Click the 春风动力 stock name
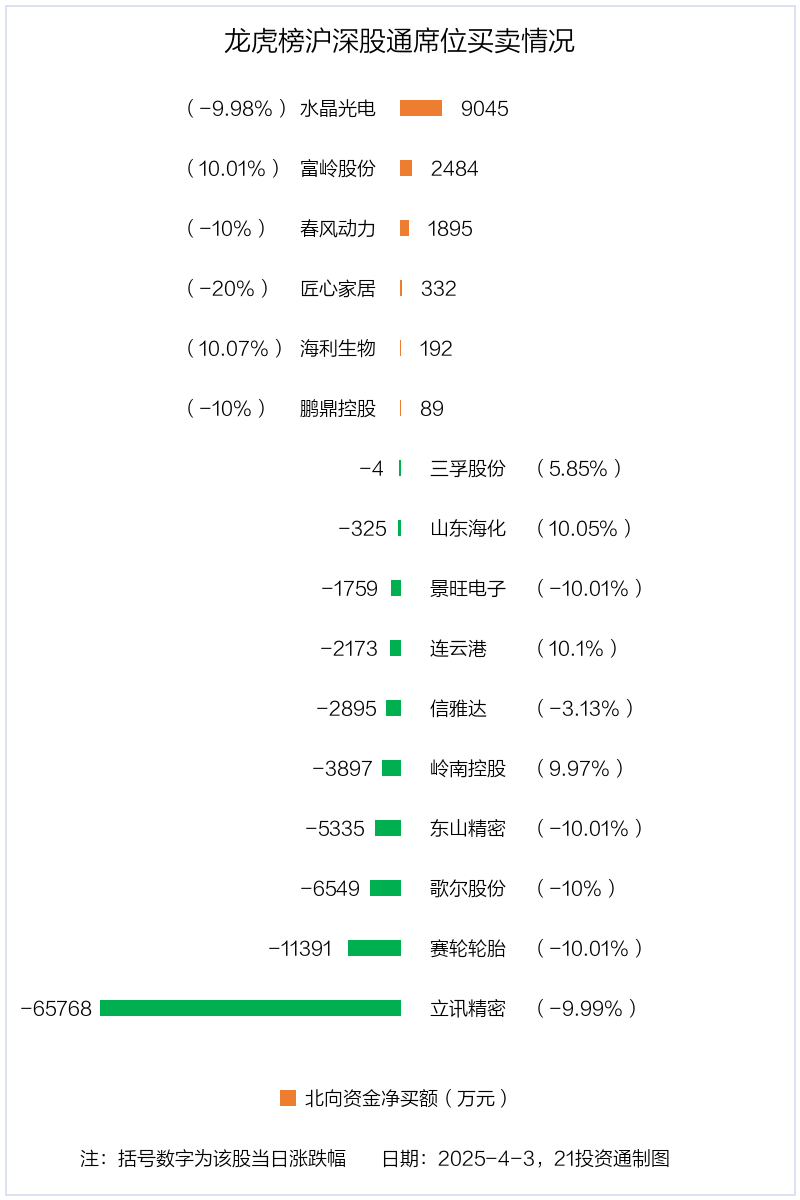800x1200 pixels. point(338,228)
